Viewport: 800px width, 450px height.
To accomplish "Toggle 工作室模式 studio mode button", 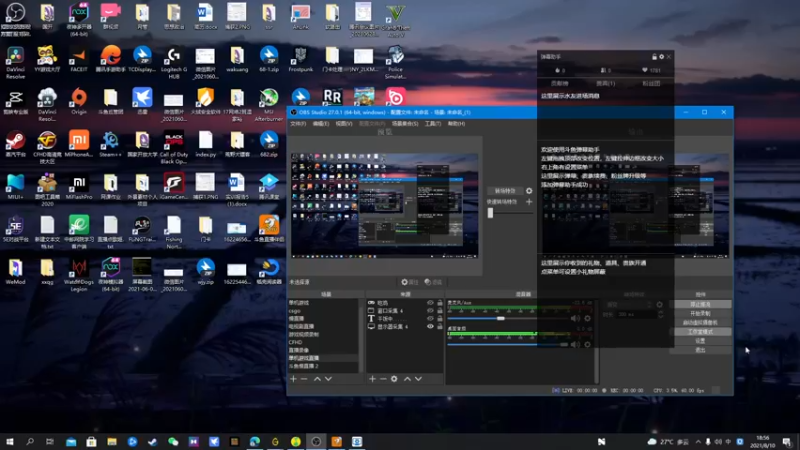I will coord(700,332).
